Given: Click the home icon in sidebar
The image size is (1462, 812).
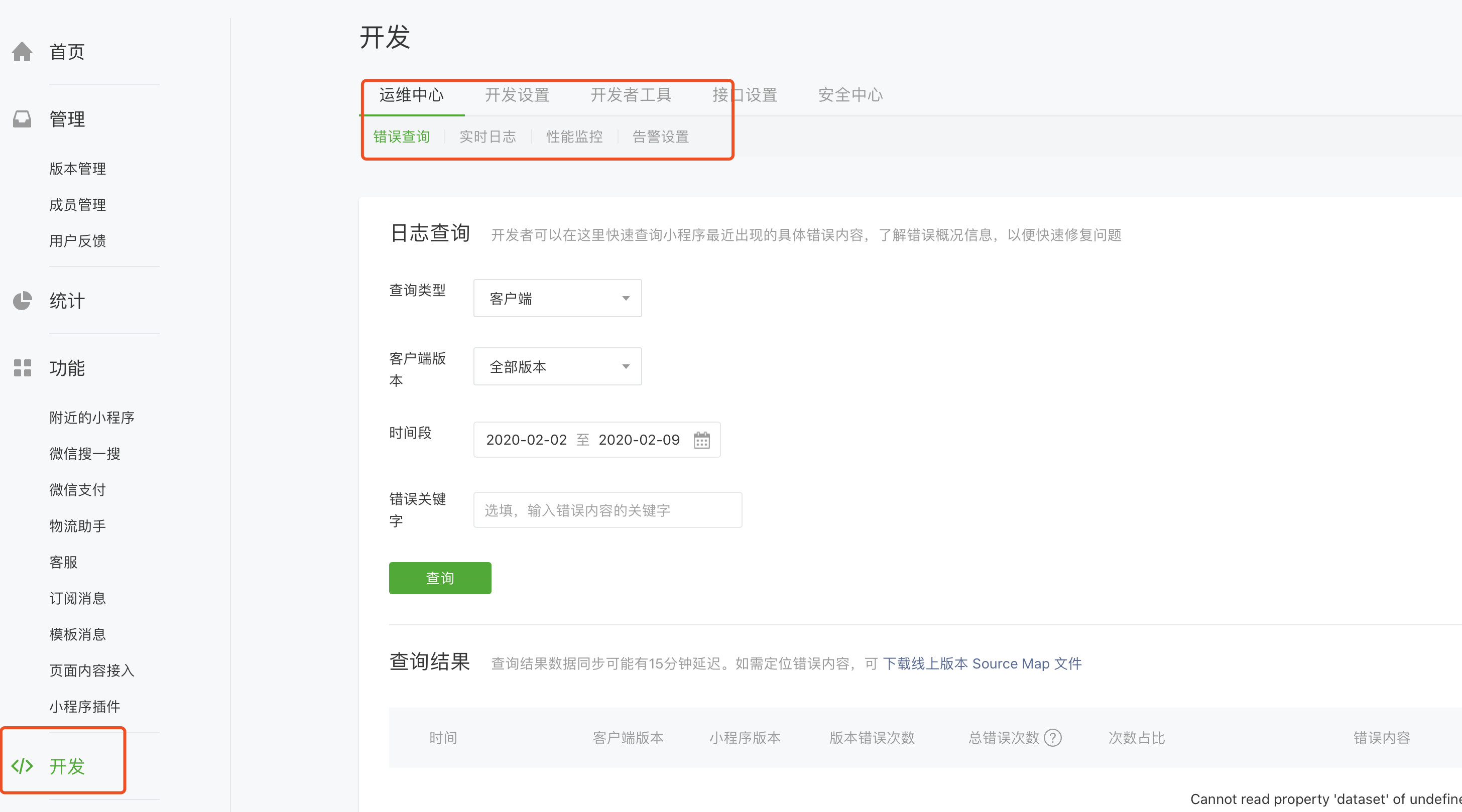Looking at the screenshot, I should (x=22, y=52).
